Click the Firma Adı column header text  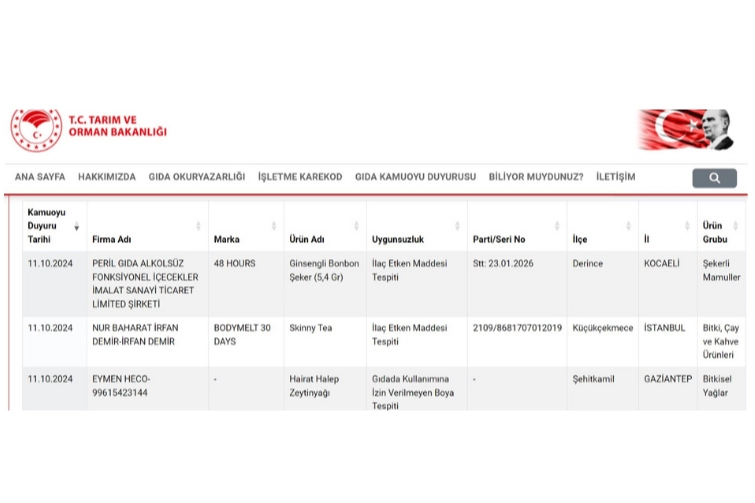tap(112, 239)
